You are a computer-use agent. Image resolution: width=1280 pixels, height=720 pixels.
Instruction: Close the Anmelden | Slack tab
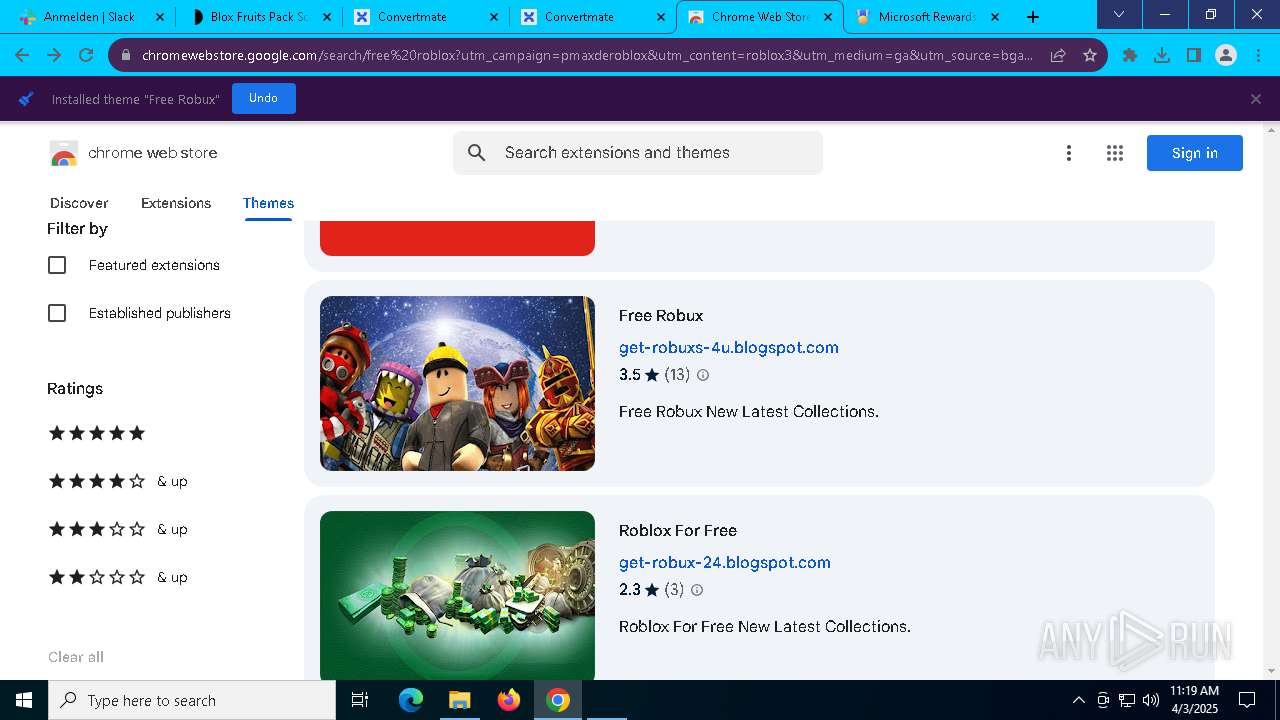[160, 17]
